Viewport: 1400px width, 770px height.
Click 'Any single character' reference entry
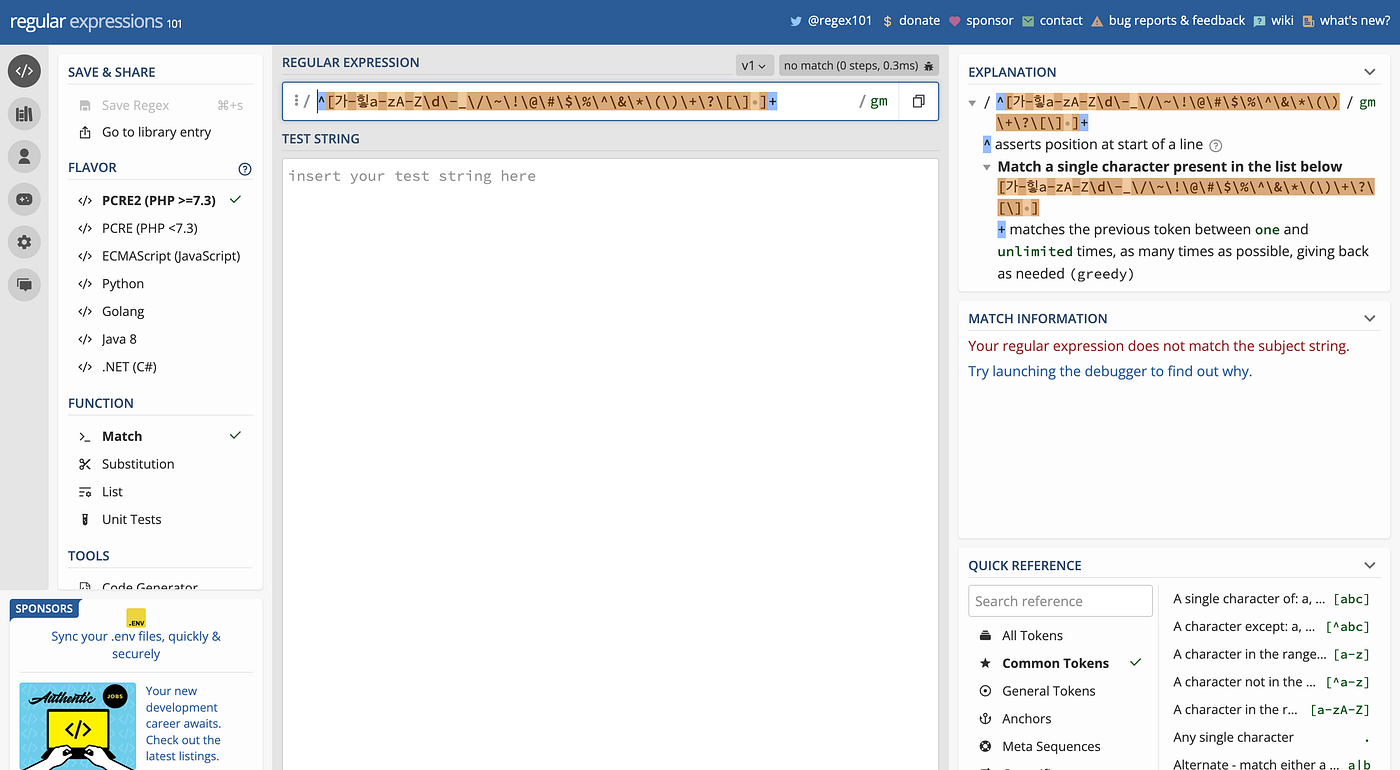[1271, 737]
